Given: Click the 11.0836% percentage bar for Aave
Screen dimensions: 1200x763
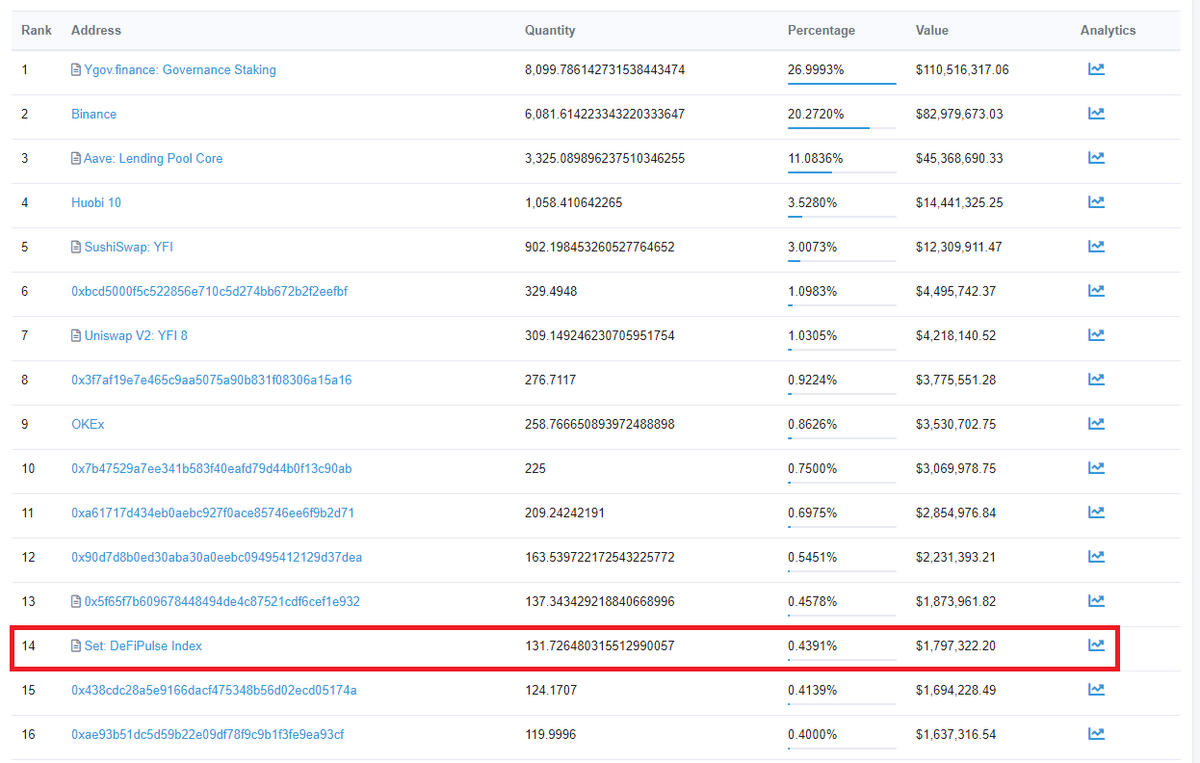Looking at the screenshot, I should coord(842,171).
